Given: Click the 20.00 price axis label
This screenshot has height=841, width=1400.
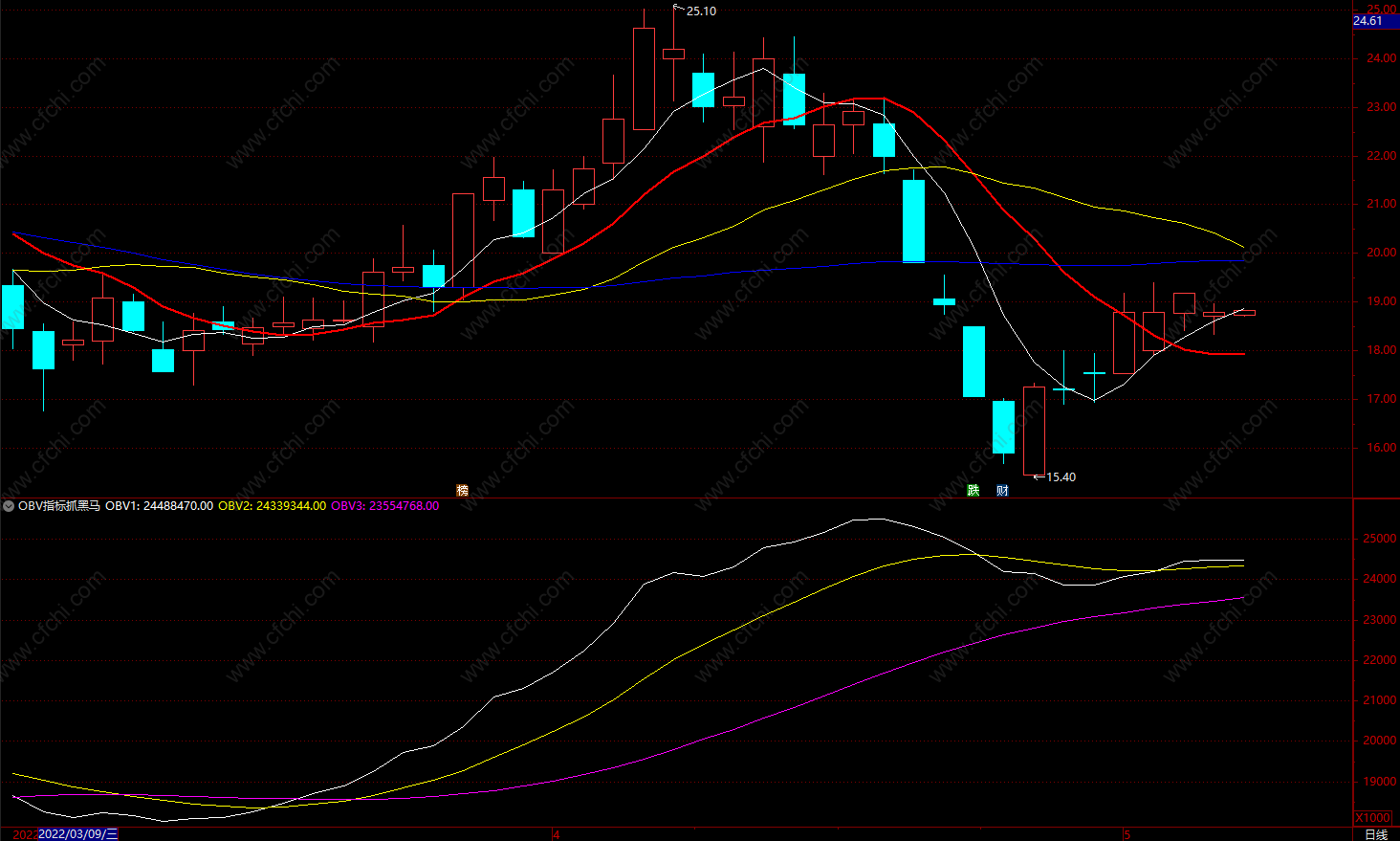Looking at the screenshot, I should coord(1382,254).
